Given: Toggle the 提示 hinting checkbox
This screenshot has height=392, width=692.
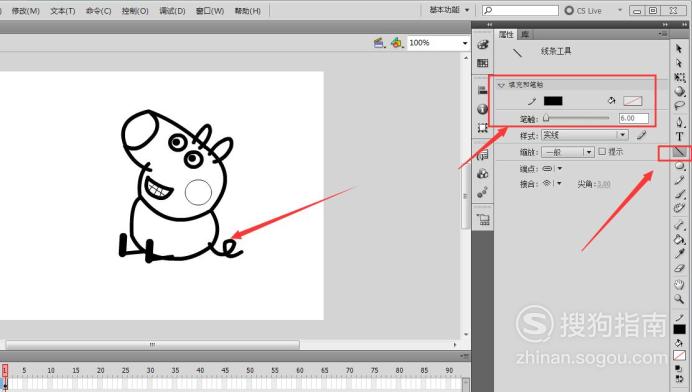Looking at the screenshot, I should (602, 151).
